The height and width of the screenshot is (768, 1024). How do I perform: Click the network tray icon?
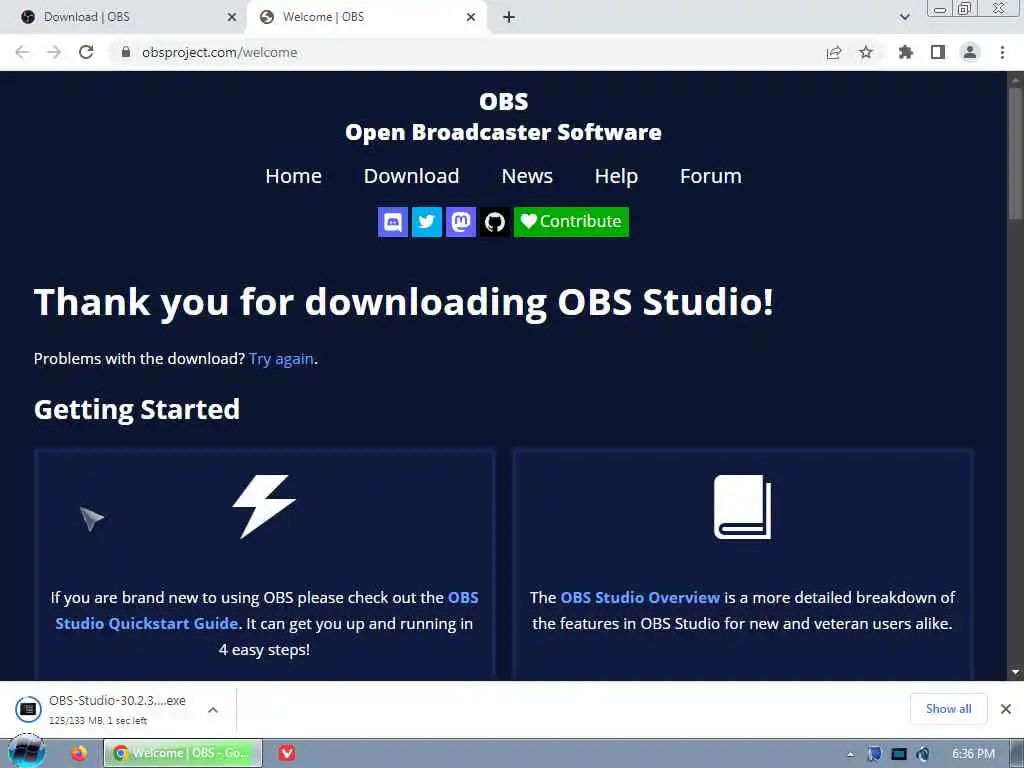[x=899, y=754]
